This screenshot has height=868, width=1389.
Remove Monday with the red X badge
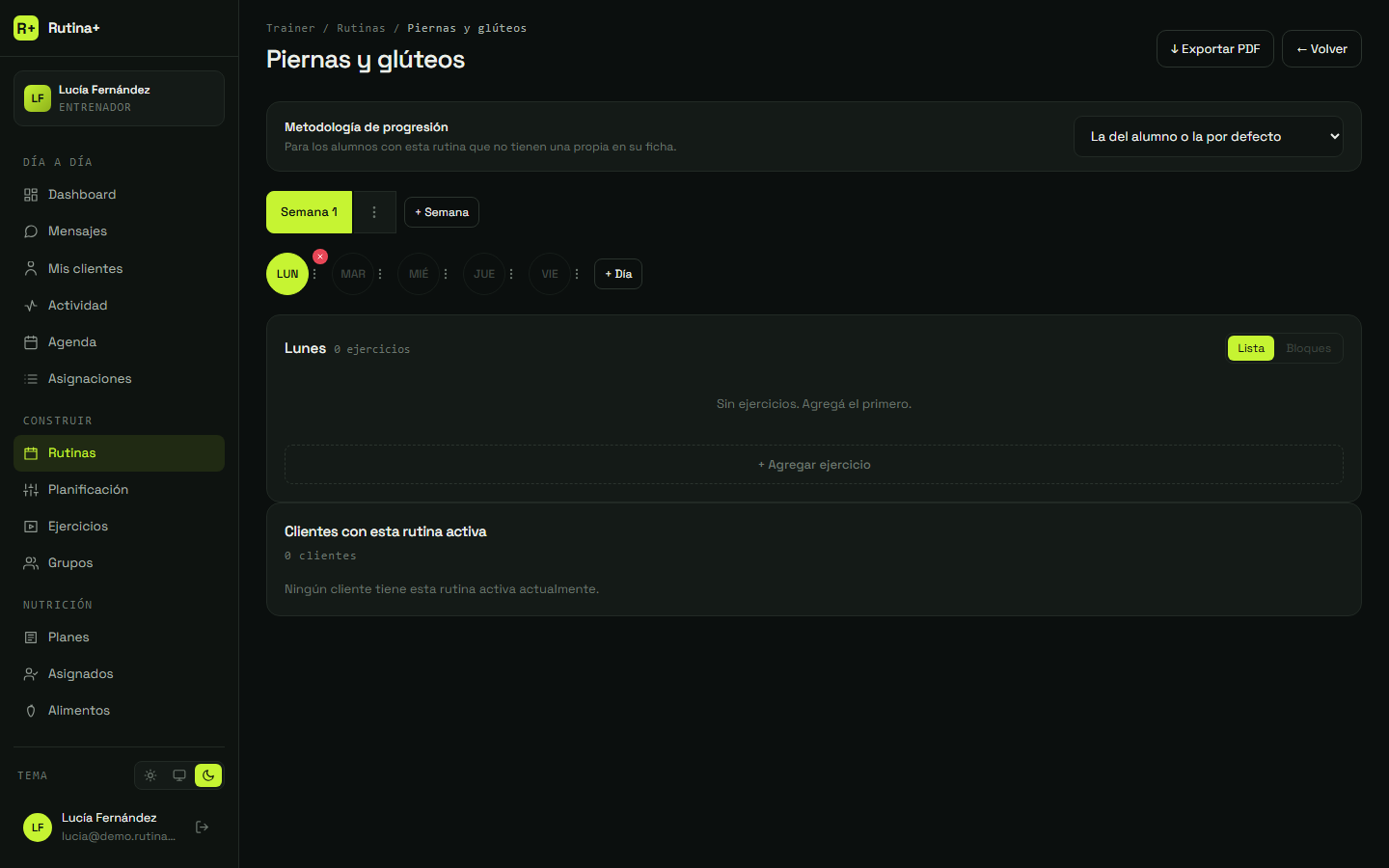click(320, 257)
